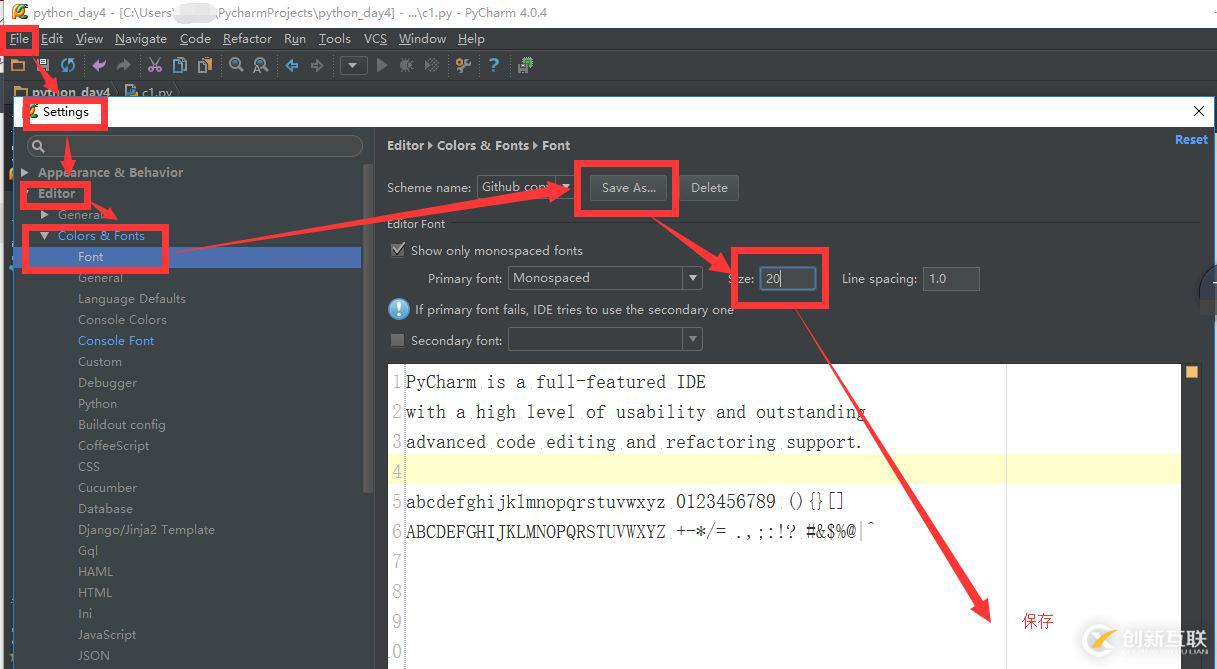The image size is (1217, 669).
Task: Click the Synchronize toolbar icon
Action: 68,65
